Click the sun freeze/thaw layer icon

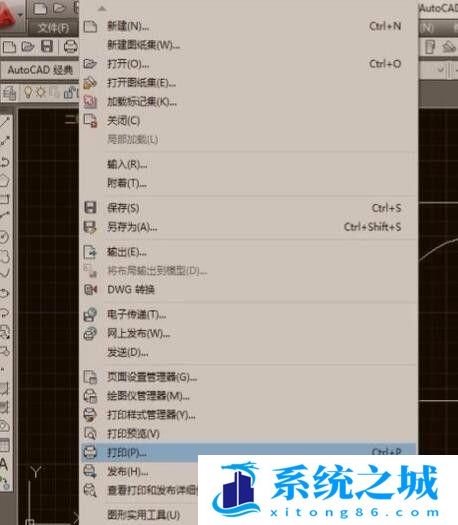41,92
